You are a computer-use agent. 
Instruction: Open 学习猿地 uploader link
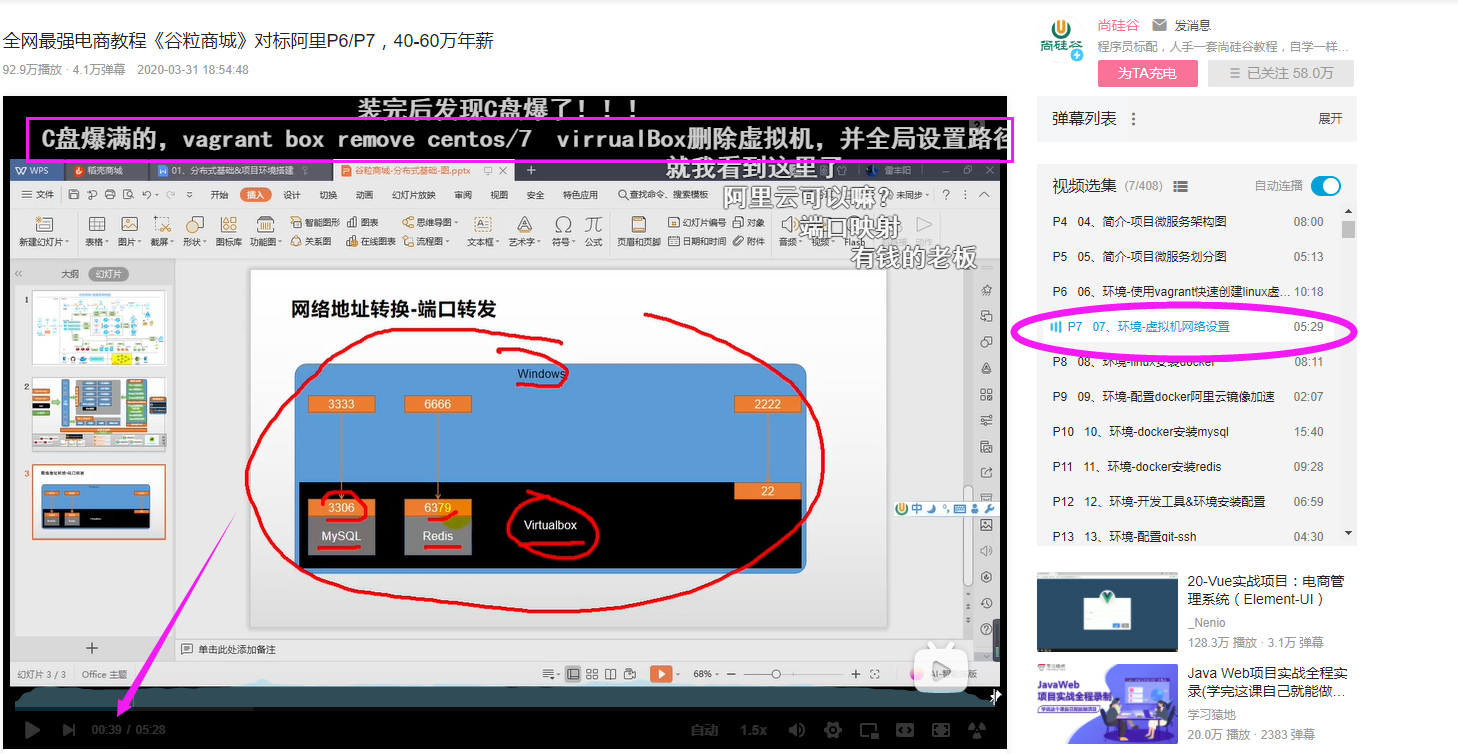pyautogui.click(x=1212, y=714)
